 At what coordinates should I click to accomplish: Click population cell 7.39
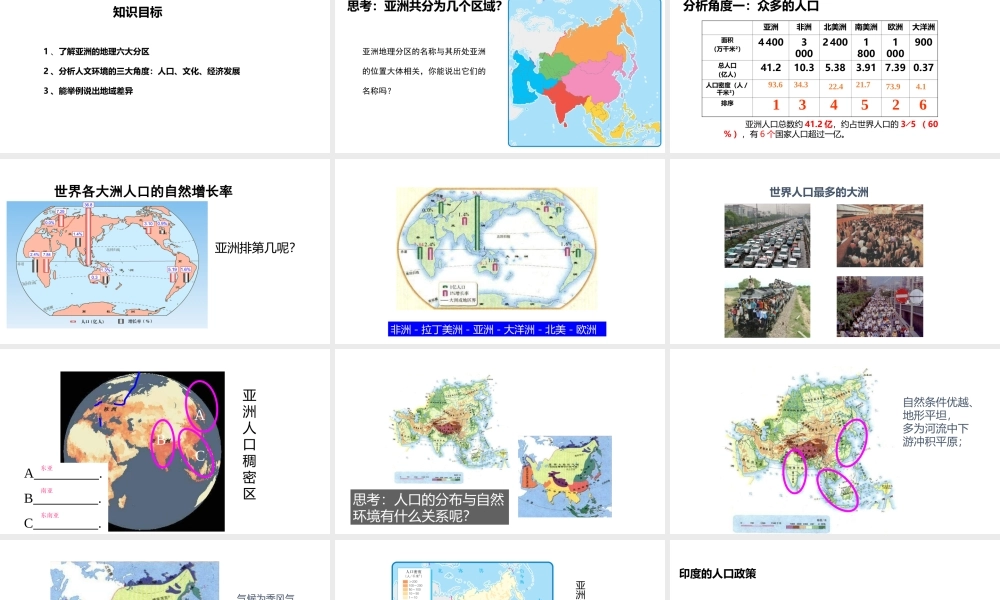point(895,68)
